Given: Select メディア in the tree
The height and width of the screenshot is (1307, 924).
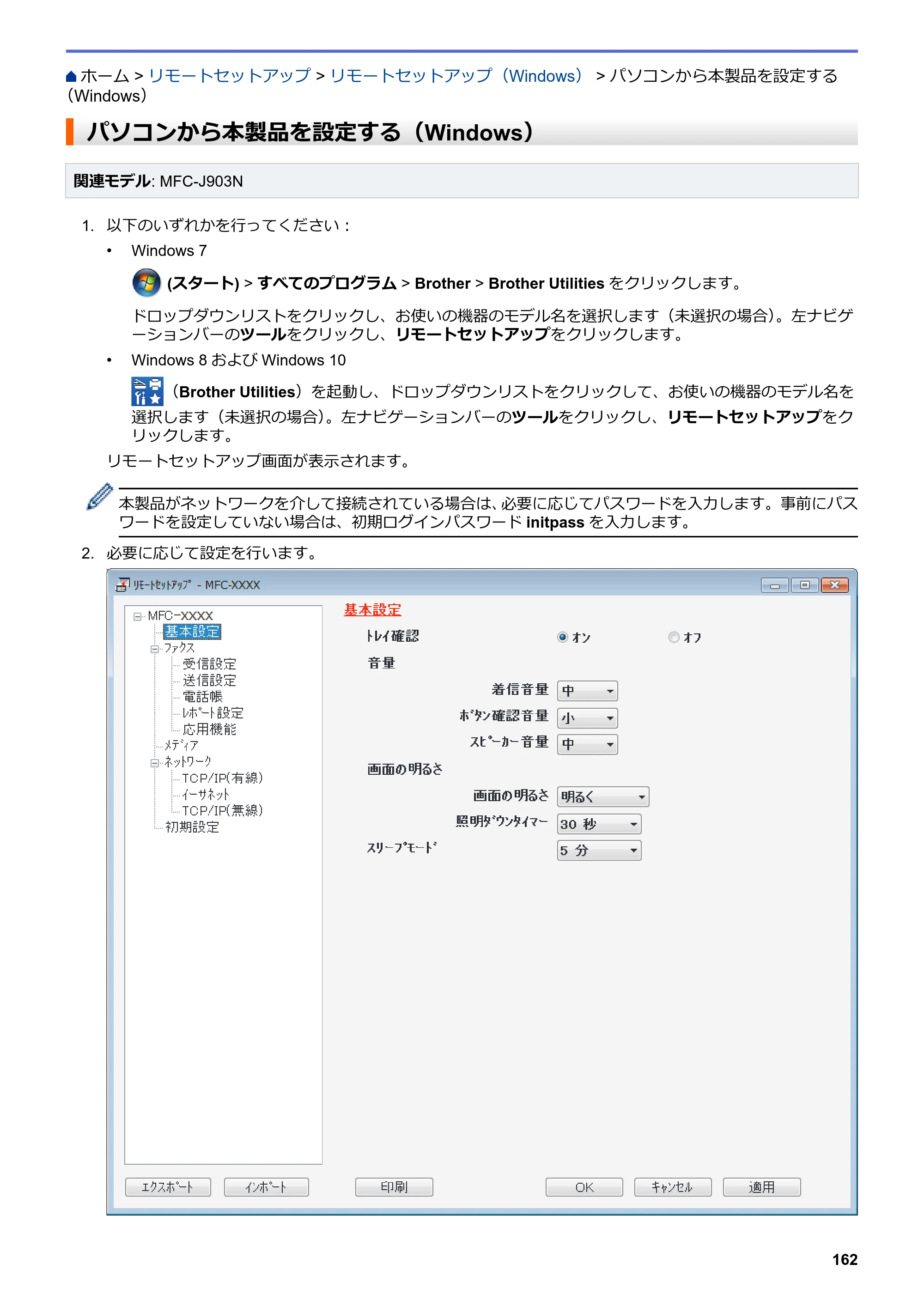Looking at the screenshot, I should [182, 745].
